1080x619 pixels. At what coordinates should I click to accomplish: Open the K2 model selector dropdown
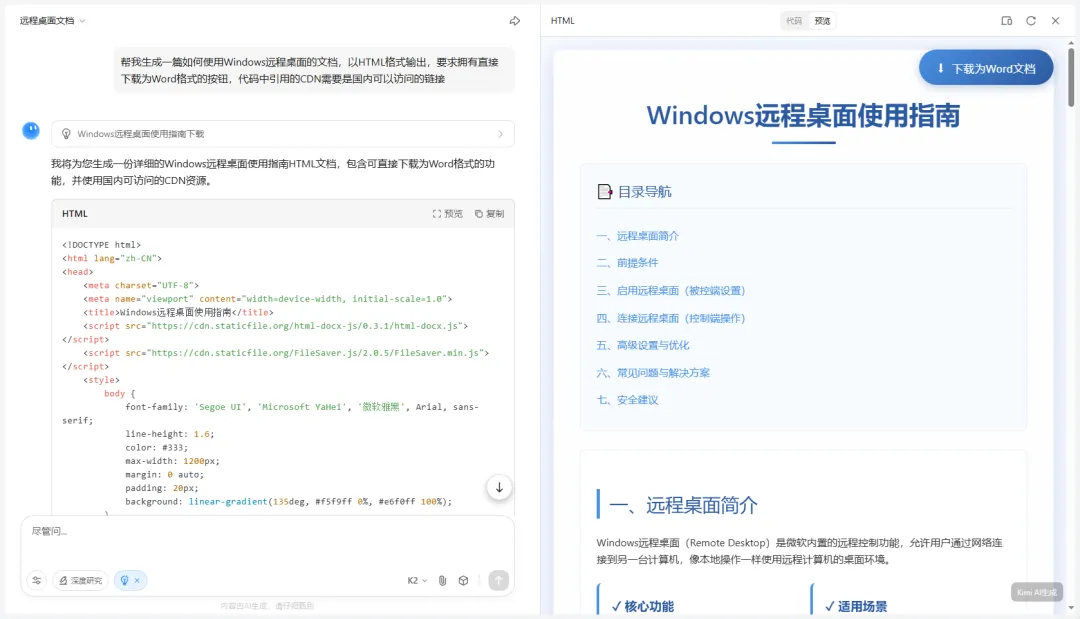[x=417, y=580]
